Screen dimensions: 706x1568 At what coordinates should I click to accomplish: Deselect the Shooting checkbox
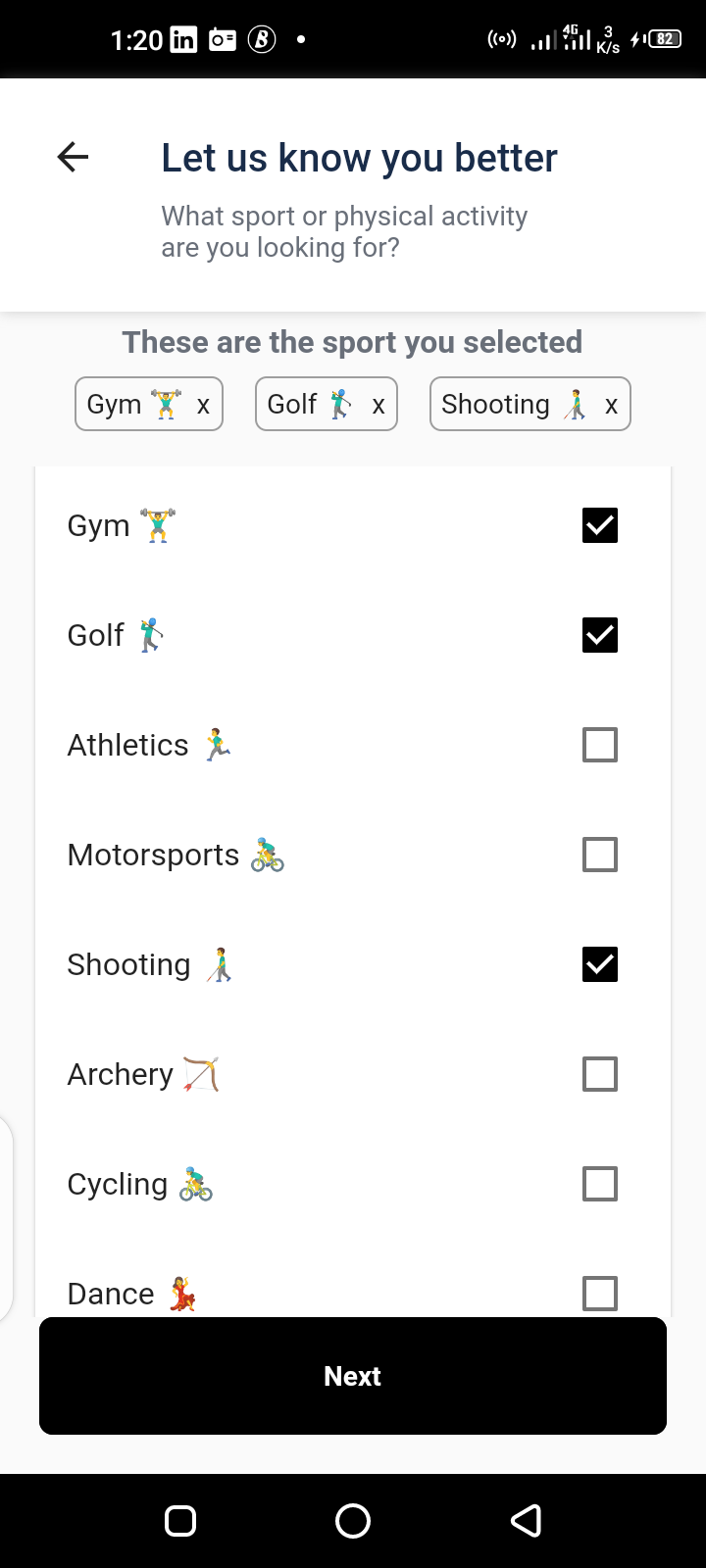[x=600, y=964]
